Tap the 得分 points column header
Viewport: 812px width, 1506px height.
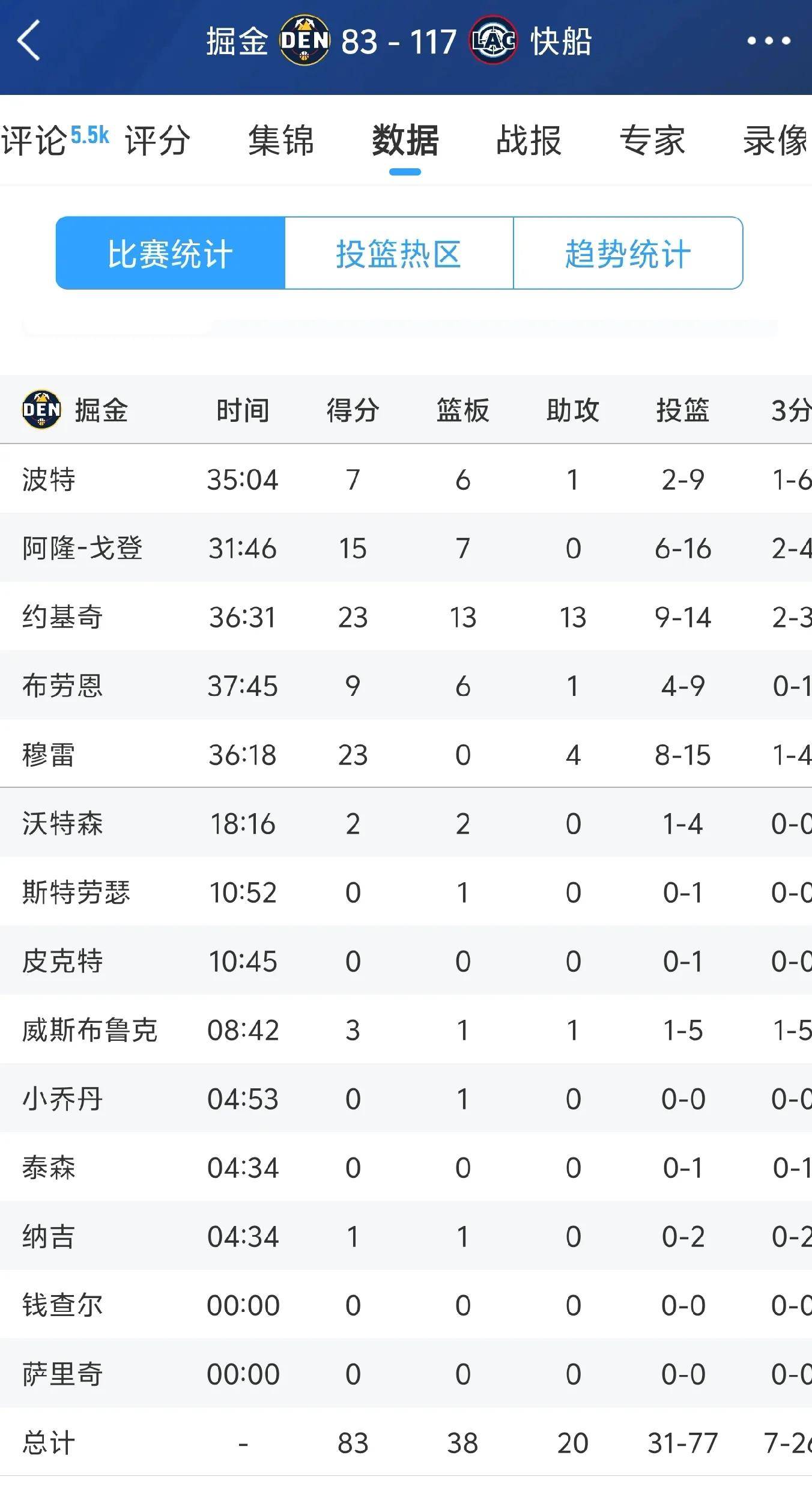(353, 410)
